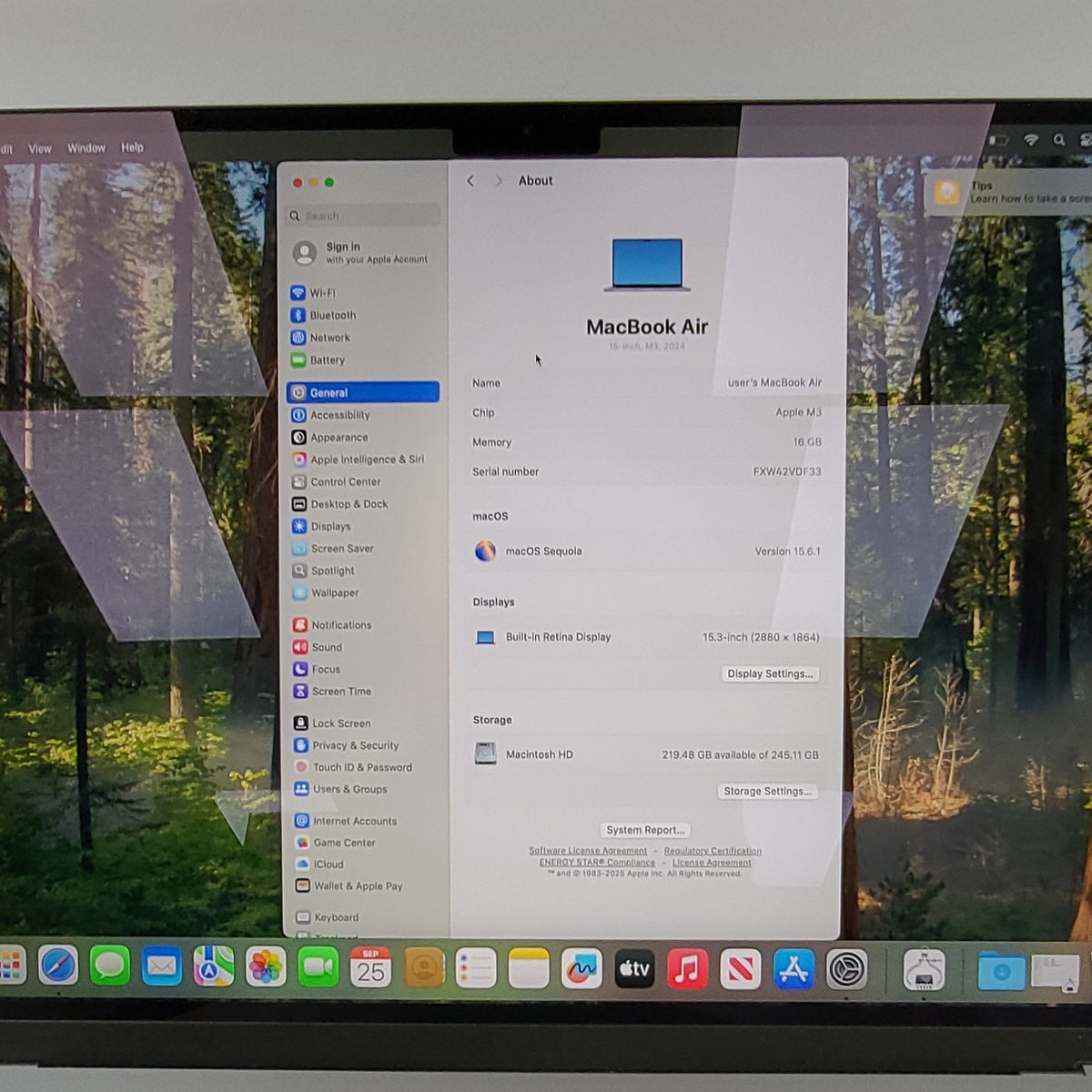Open Focus settings

tap(317, 669)
